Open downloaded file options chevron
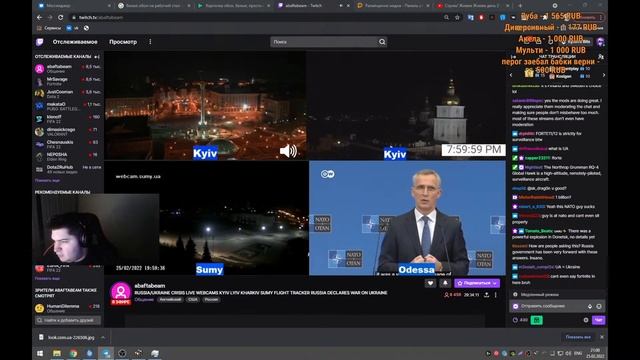The image size is (640, 360). coord(103,337)
